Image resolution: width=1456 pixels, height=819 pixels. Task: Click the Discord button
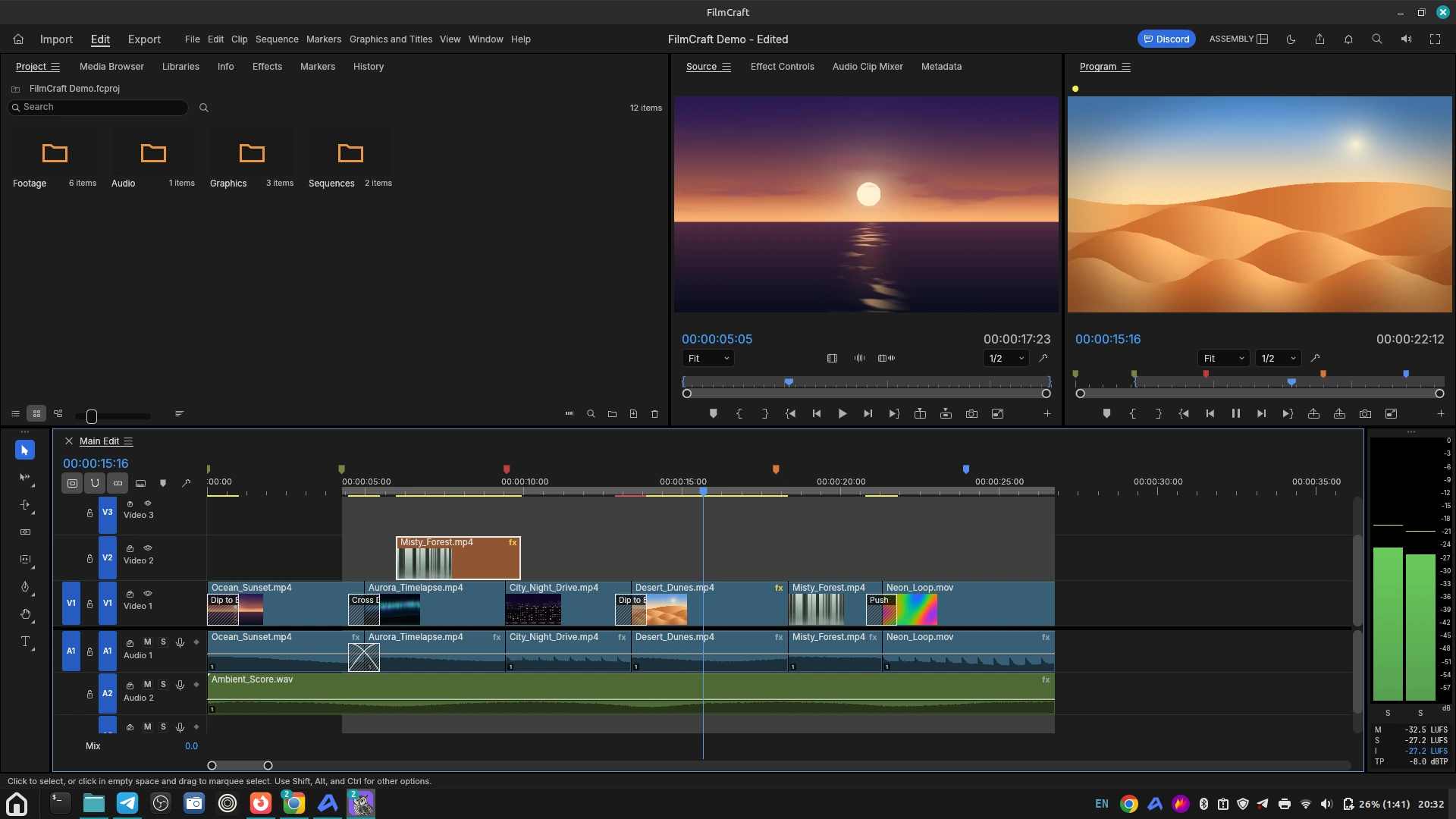click(x=1166, y=39)
